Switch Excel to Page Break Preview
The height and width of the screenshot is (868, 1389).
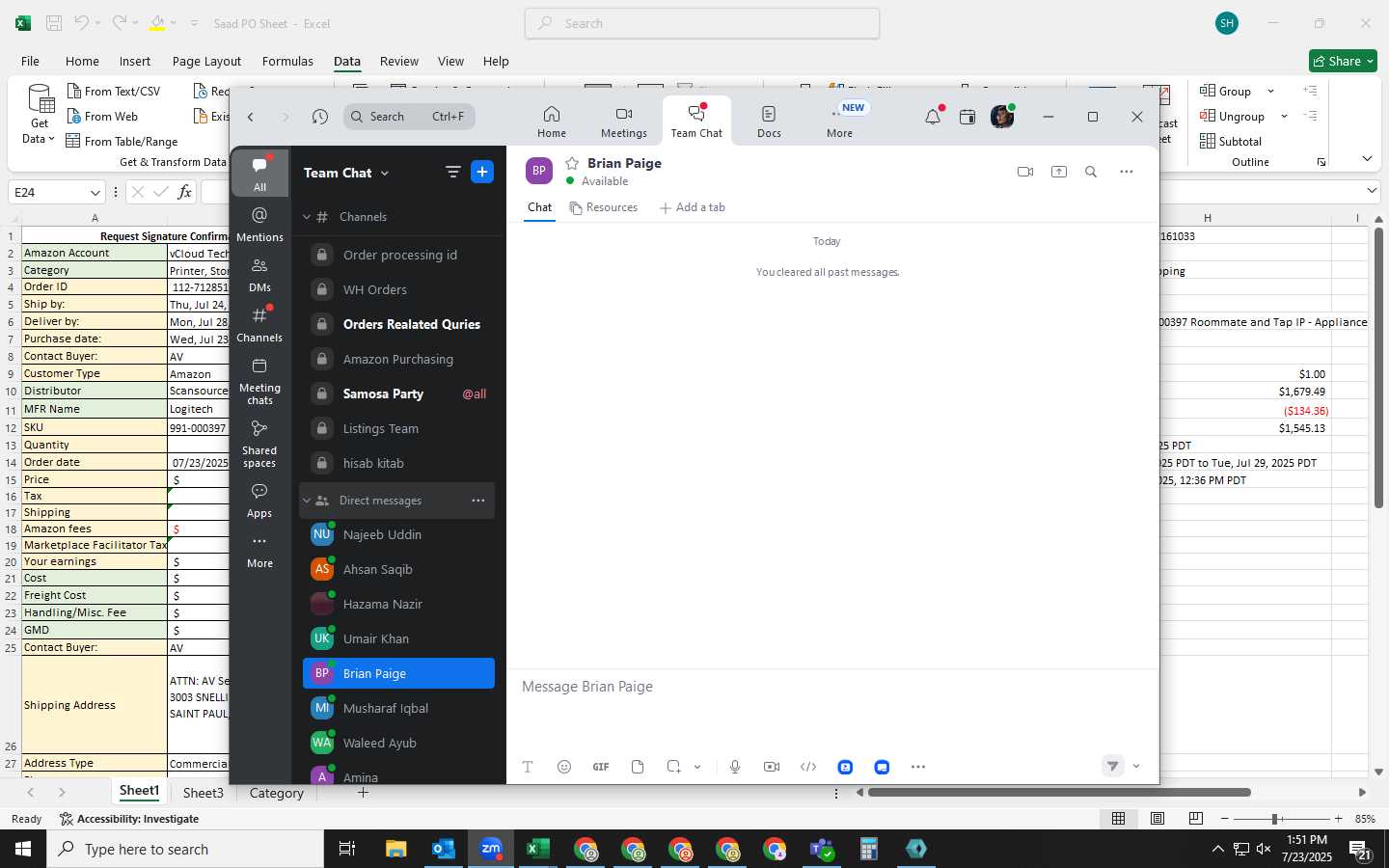coord(1196,819)
